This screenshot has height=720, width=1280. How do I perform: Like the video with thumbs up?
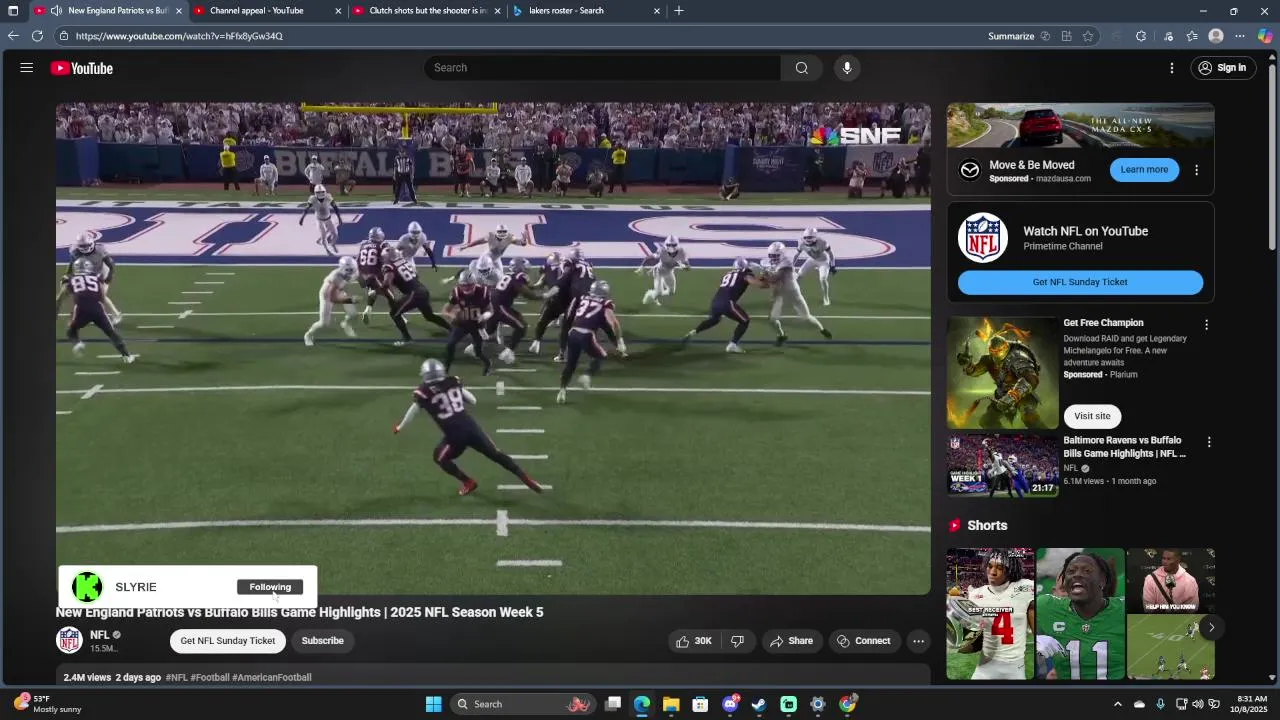pos(693,641)
